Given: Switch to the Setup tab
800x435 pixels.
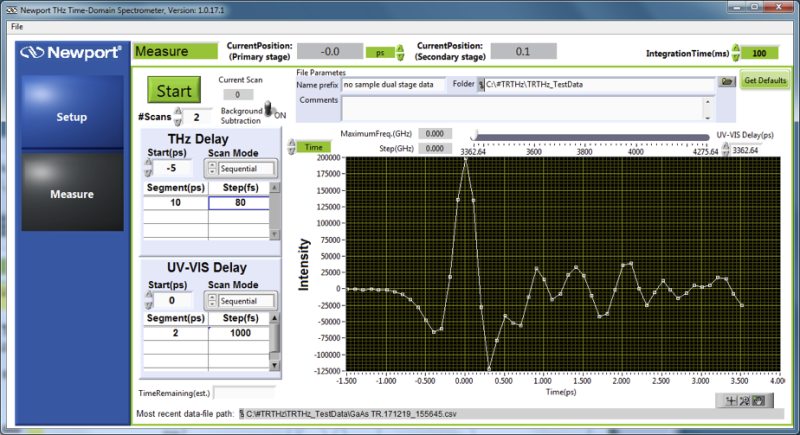Looking at the screenshot, I should click(x=71, y=117).
